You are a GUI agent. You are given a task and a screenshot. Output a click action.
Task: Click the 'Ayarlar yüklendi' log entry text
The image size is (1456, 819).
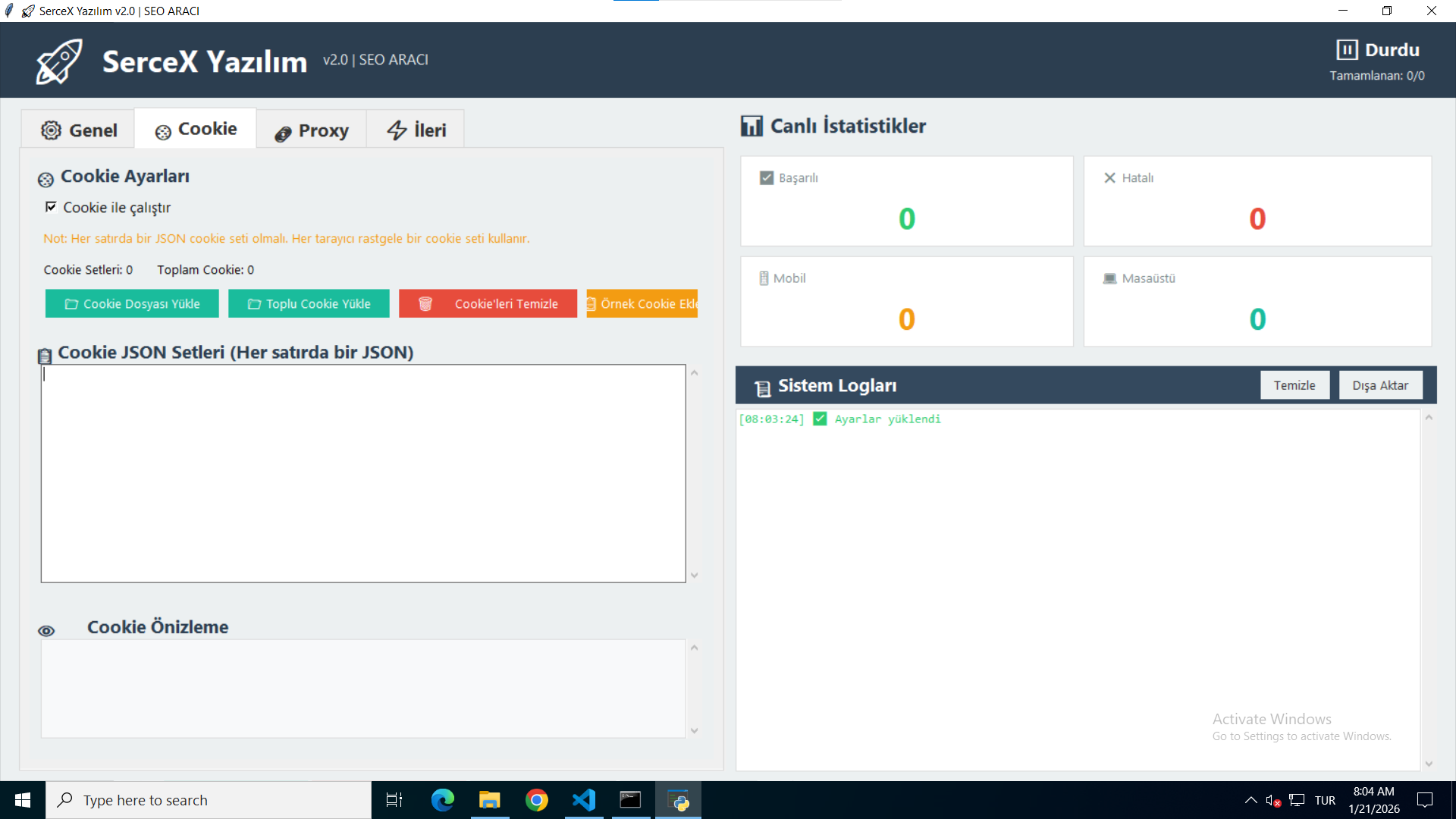click(887, 419)
